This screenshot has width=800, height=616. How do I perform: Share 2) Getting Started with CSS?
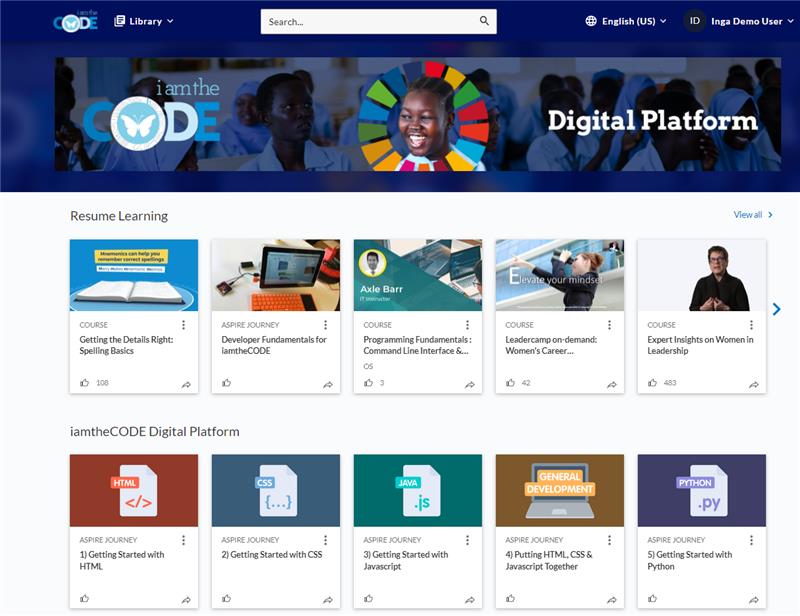coord(328,600)
